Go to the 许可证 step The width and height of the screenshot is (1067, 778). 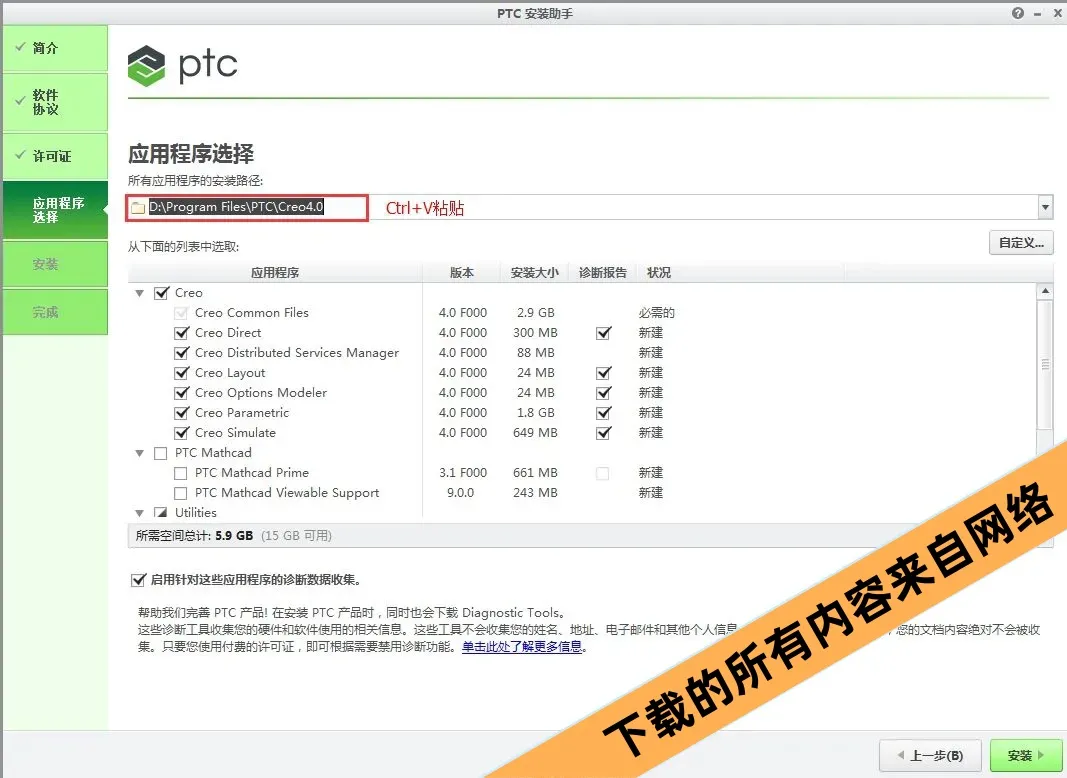[x=55, y=156]
